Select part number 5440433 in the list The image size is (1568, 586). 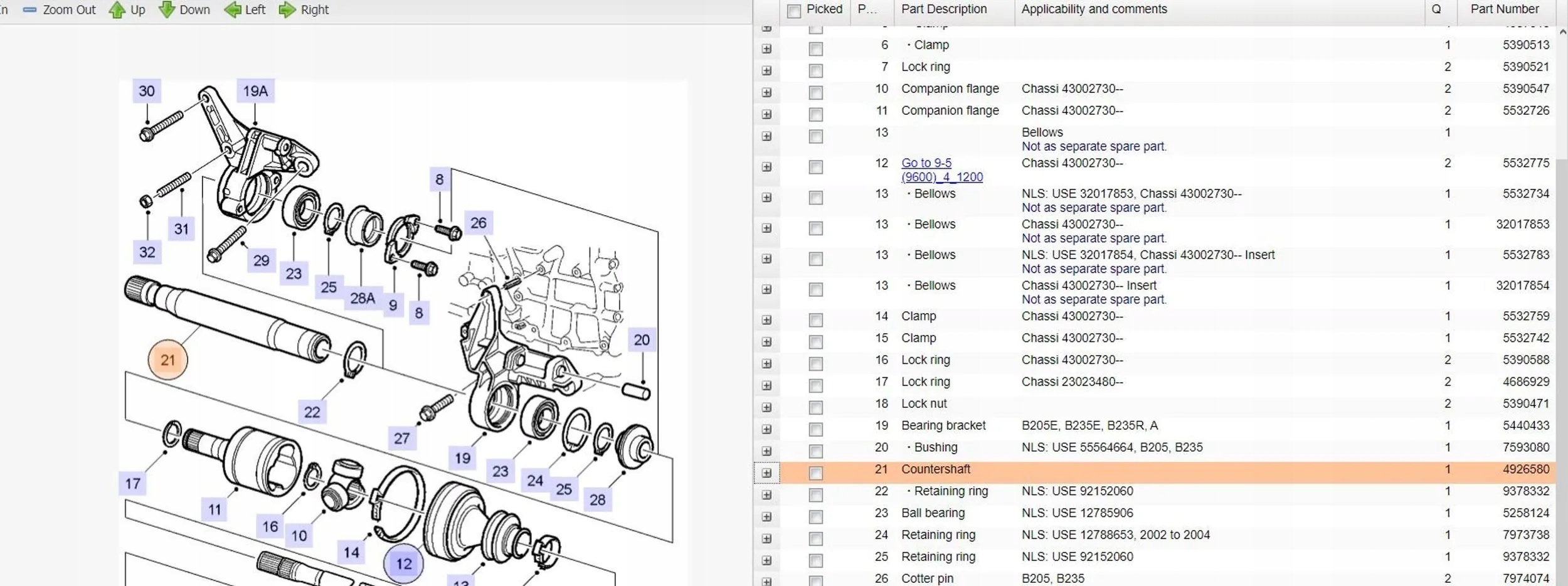click(x=1525, y=425)
